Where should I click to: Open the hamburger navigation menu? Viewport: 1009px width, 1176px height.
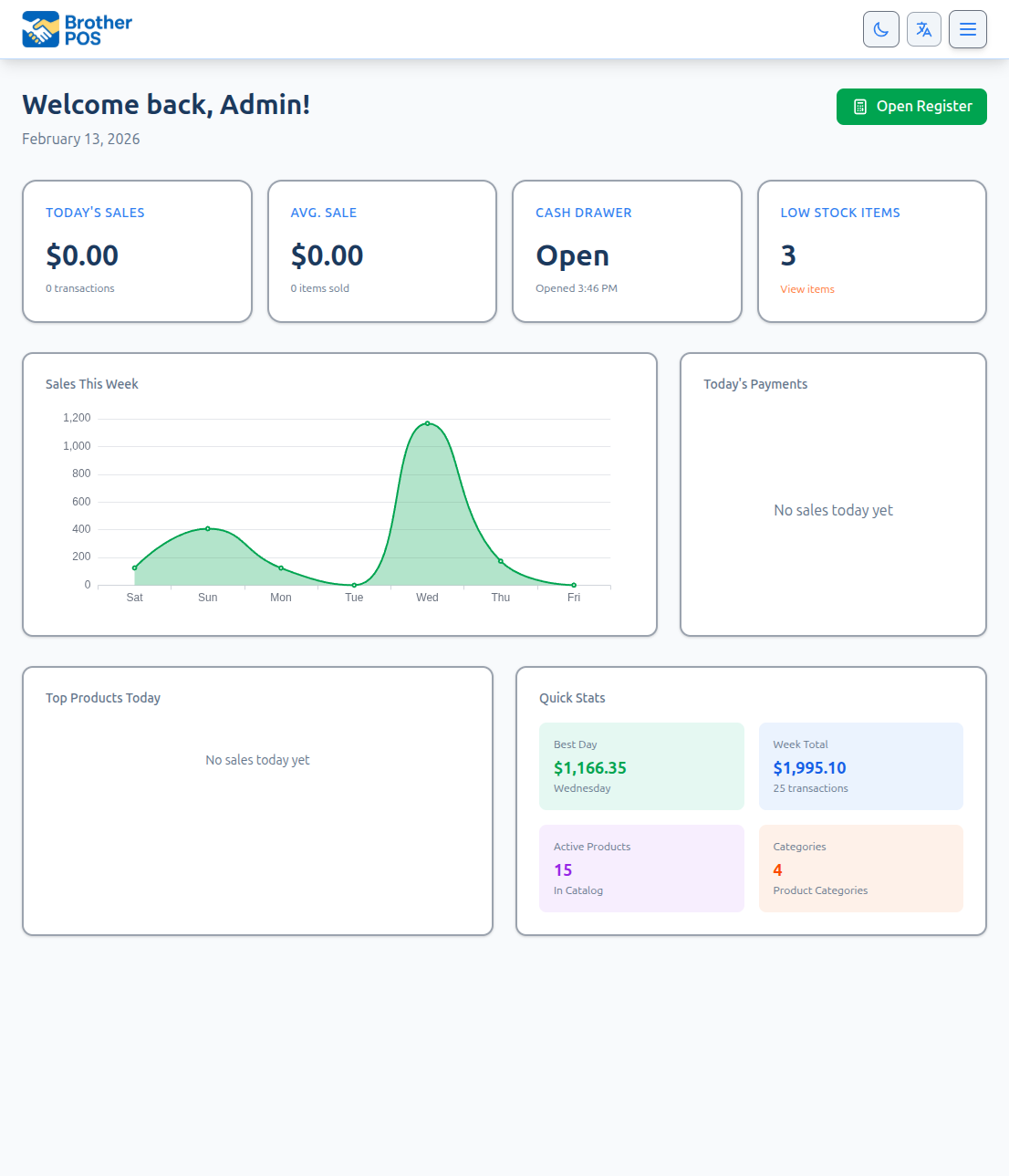pyautogui.click(x=967, y=29)
